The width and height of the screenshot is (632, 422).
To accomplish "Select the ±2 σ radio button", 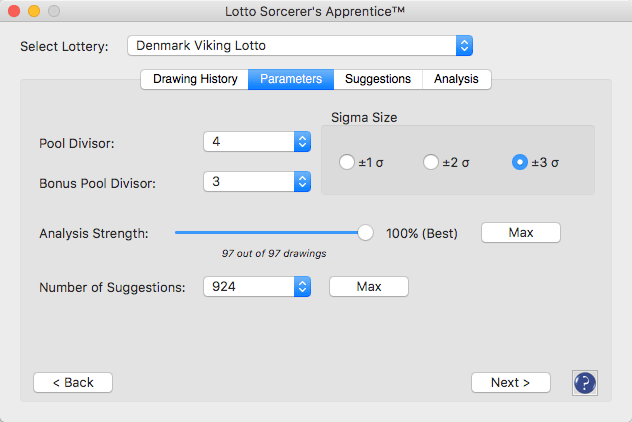I will coord(430,162).
